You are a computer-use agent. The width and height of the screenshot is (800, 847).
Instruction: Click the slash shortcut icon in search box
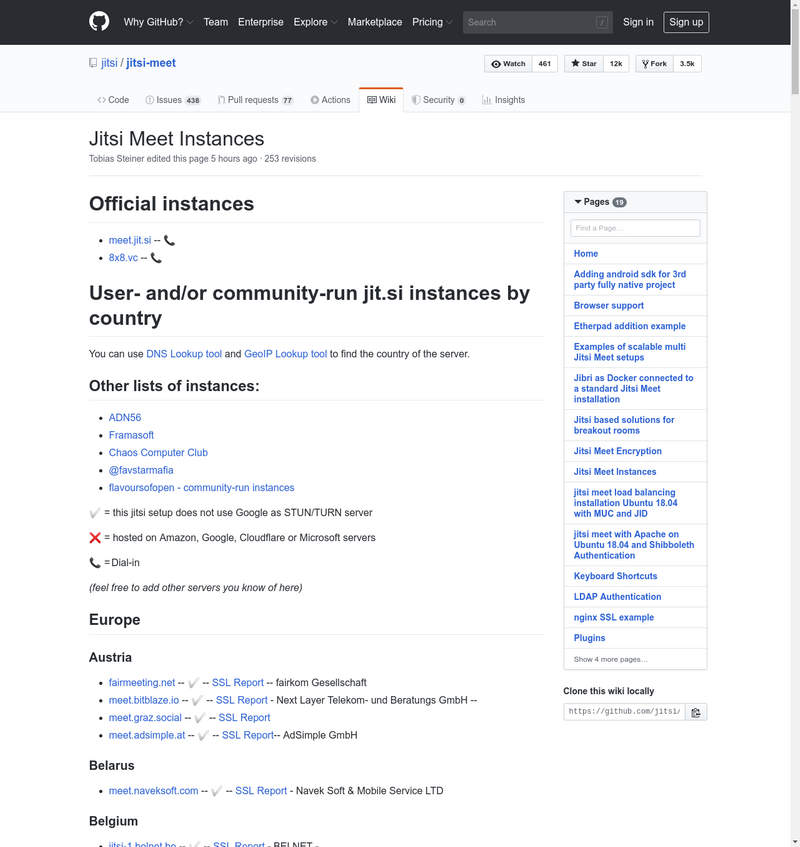coord(602,22)
